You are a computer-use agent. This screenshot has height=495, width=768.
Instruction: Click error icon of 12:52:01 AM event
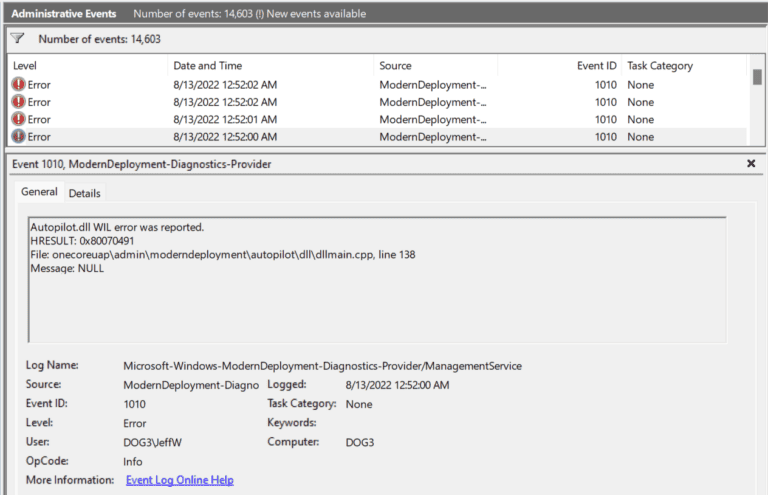18,119
